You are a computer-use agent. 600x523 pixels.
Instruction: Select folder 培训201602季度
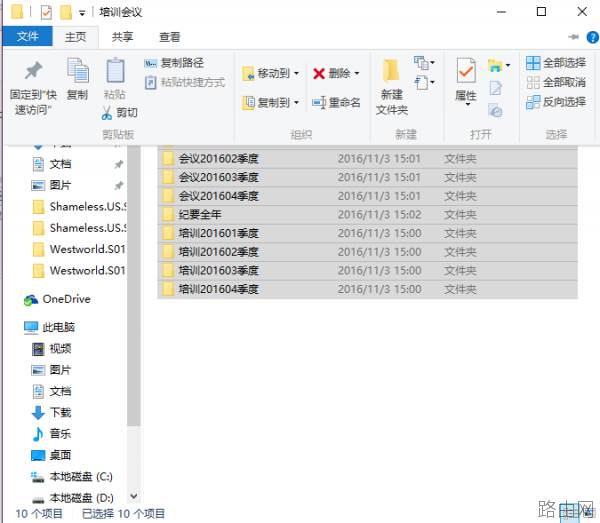367,252
